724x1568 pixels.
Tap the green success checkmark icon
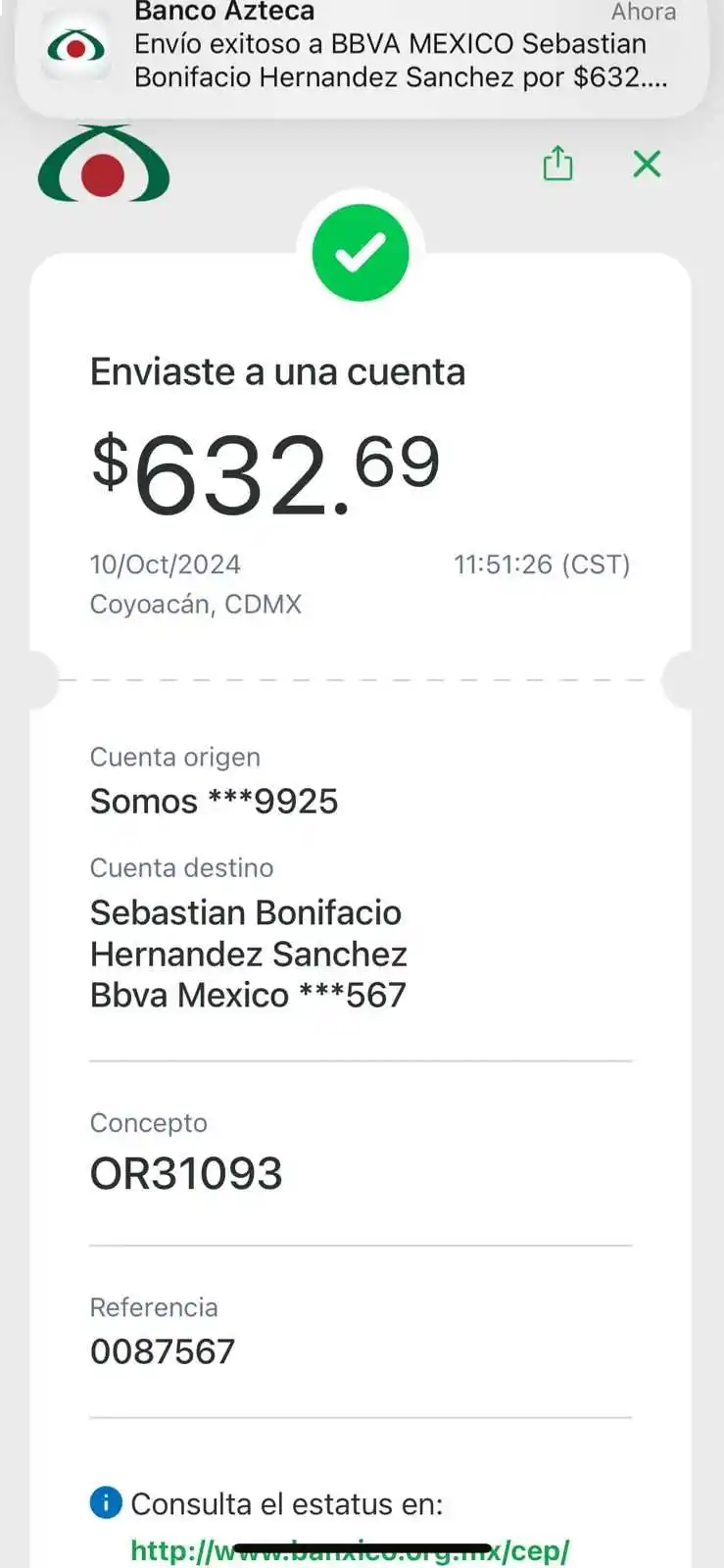(x=361, y=253)
